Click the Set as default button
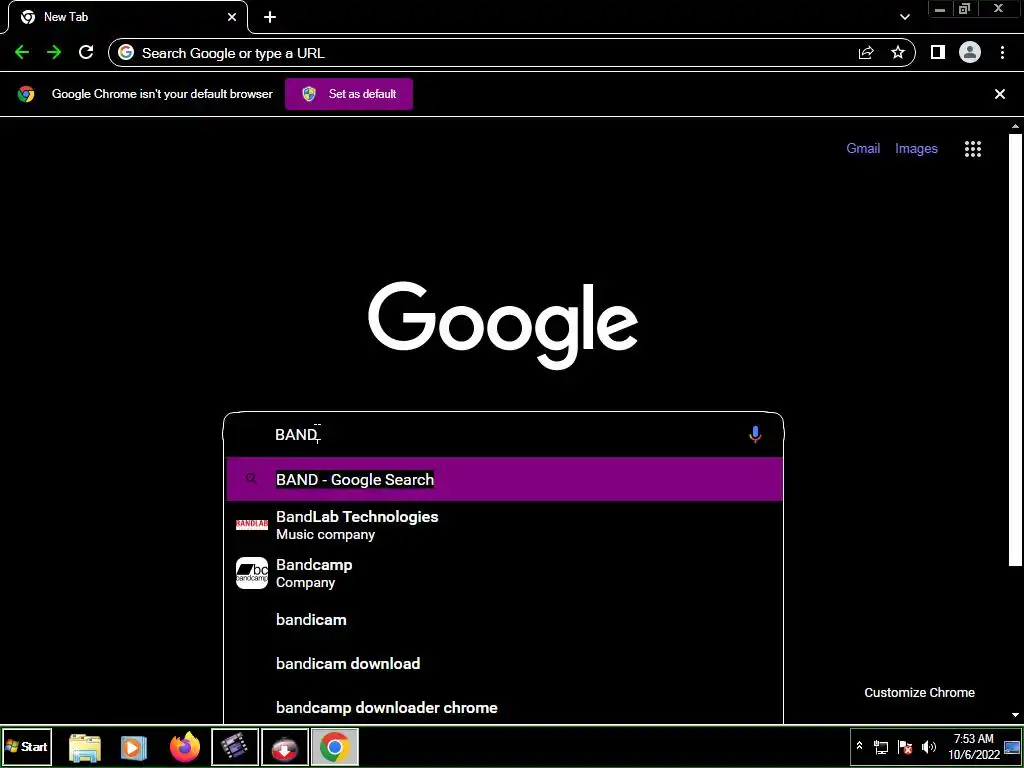 [349, 94]
